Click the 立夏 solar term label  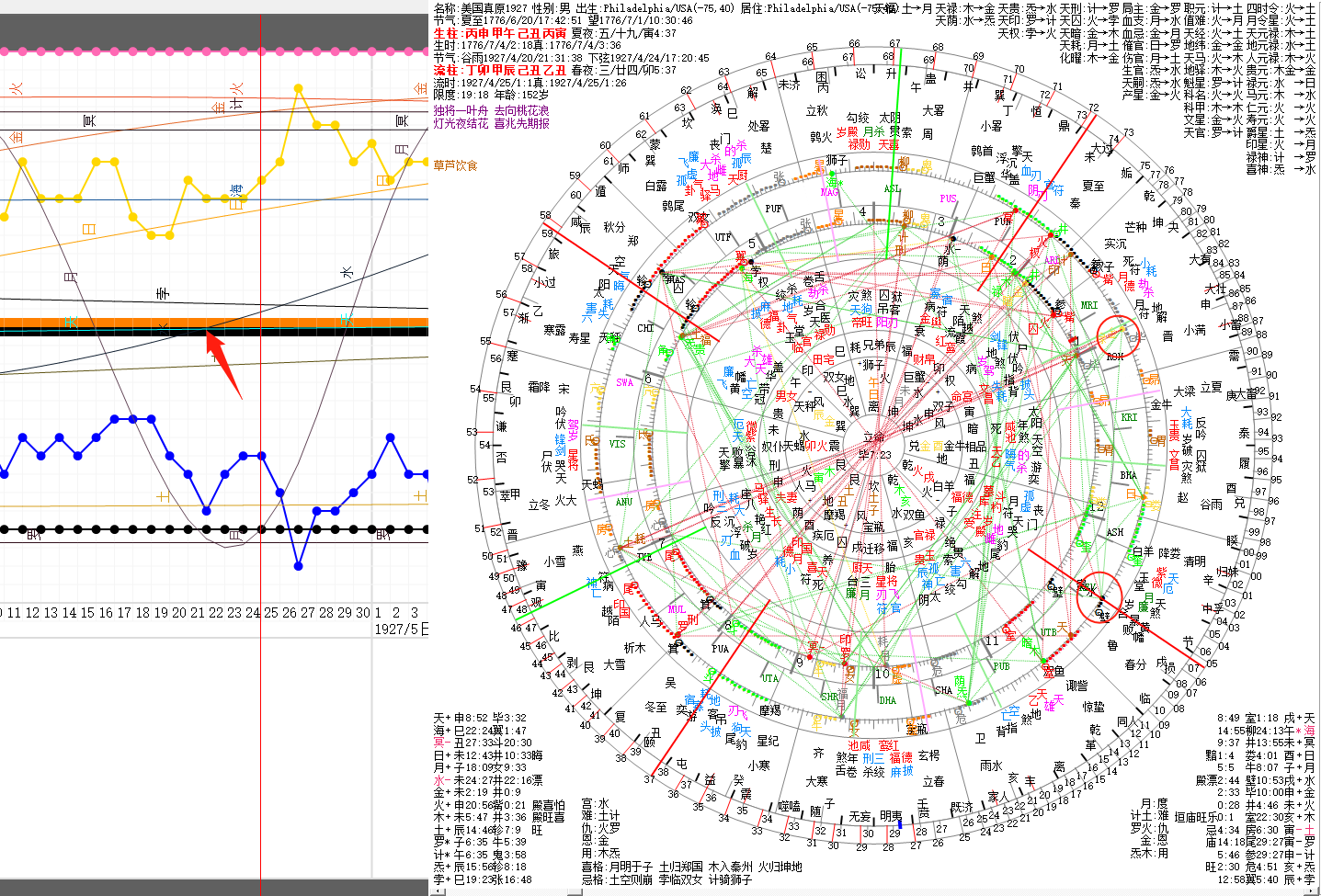[1211, 387]
